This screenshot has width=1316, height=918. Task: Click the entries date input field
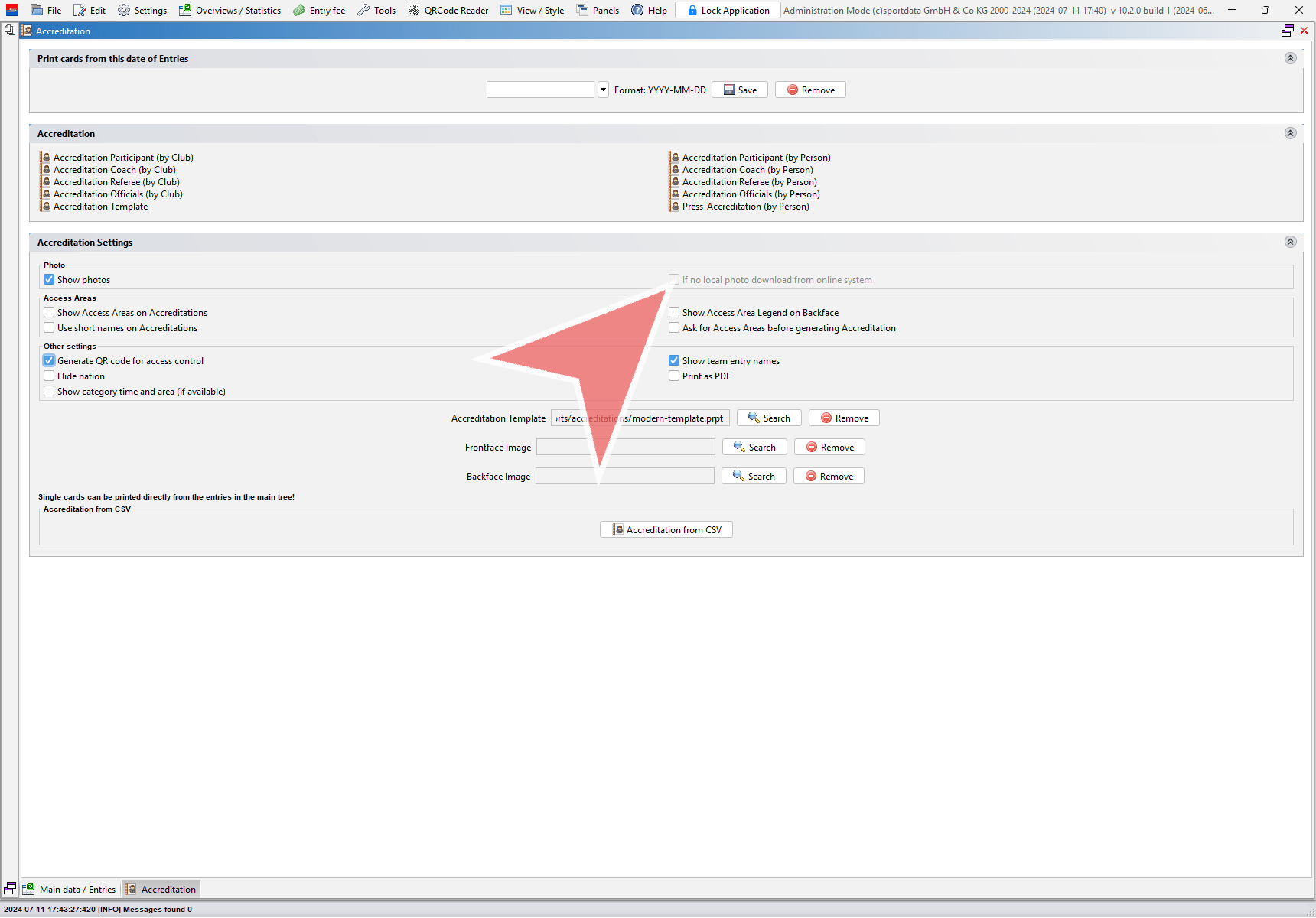(x=540, y=90)
